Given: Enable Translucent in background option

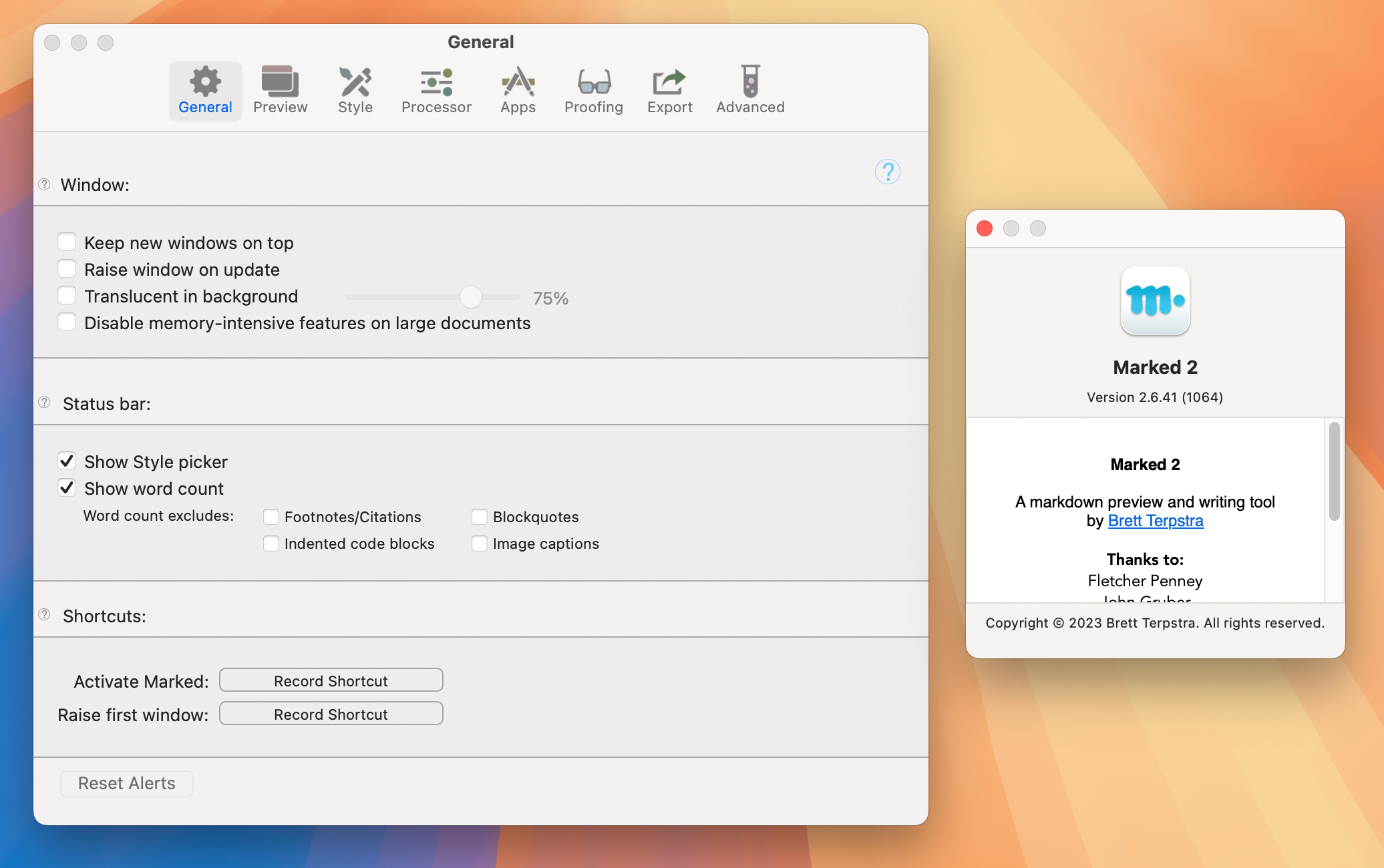Looking at the screenshot, I should [67, 295].
